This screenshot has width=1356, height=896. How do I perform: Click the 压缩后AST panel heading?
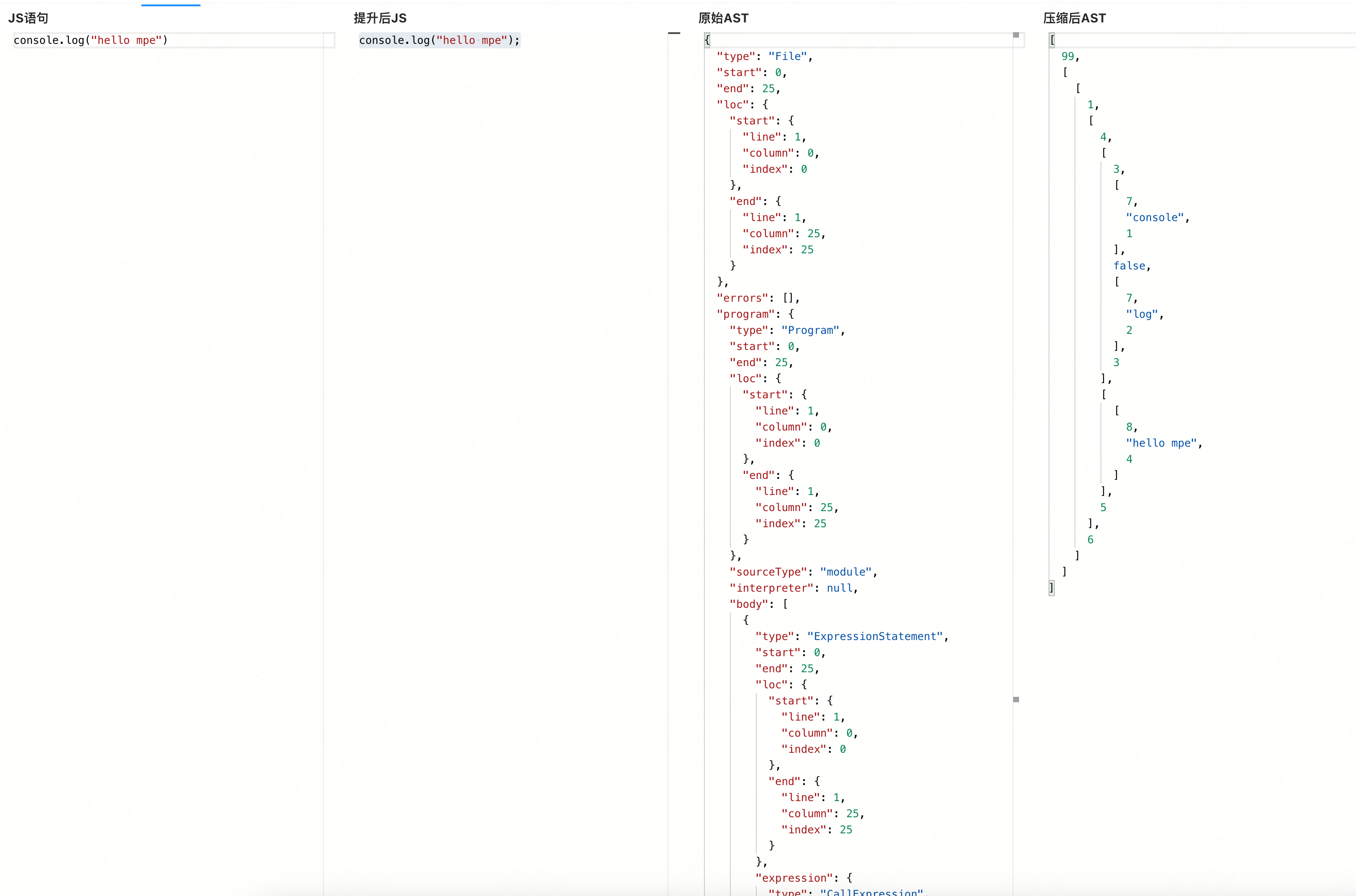click(x=1075, y=18)
